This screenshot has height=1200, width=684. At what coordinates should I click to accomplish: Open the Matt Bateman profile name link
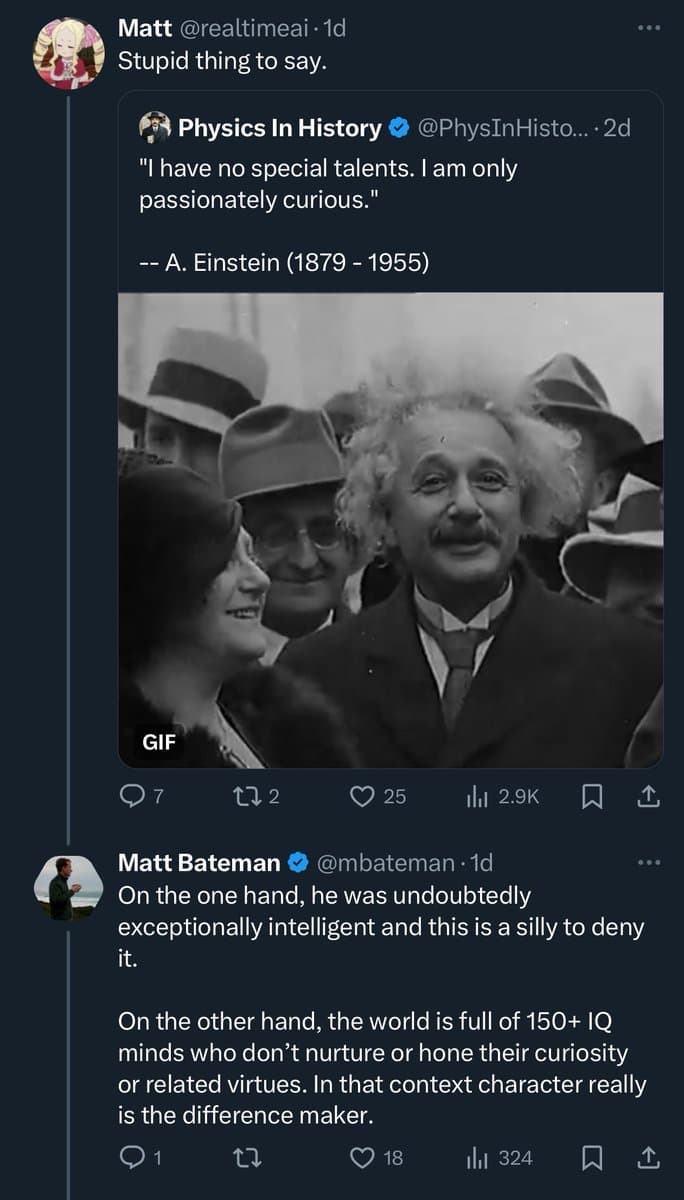tap(199, 862)
